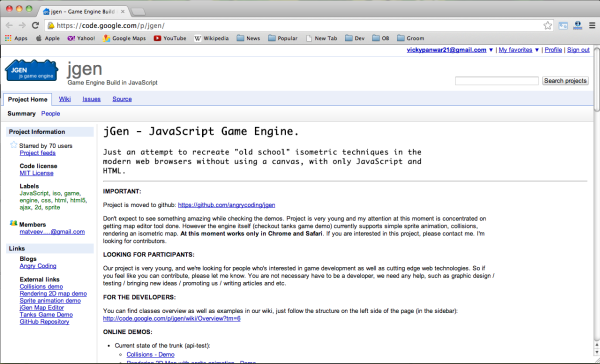Open the GitHub Repository link
The image size is (600, 364).
pyautogui.click(x=44, y=322)
